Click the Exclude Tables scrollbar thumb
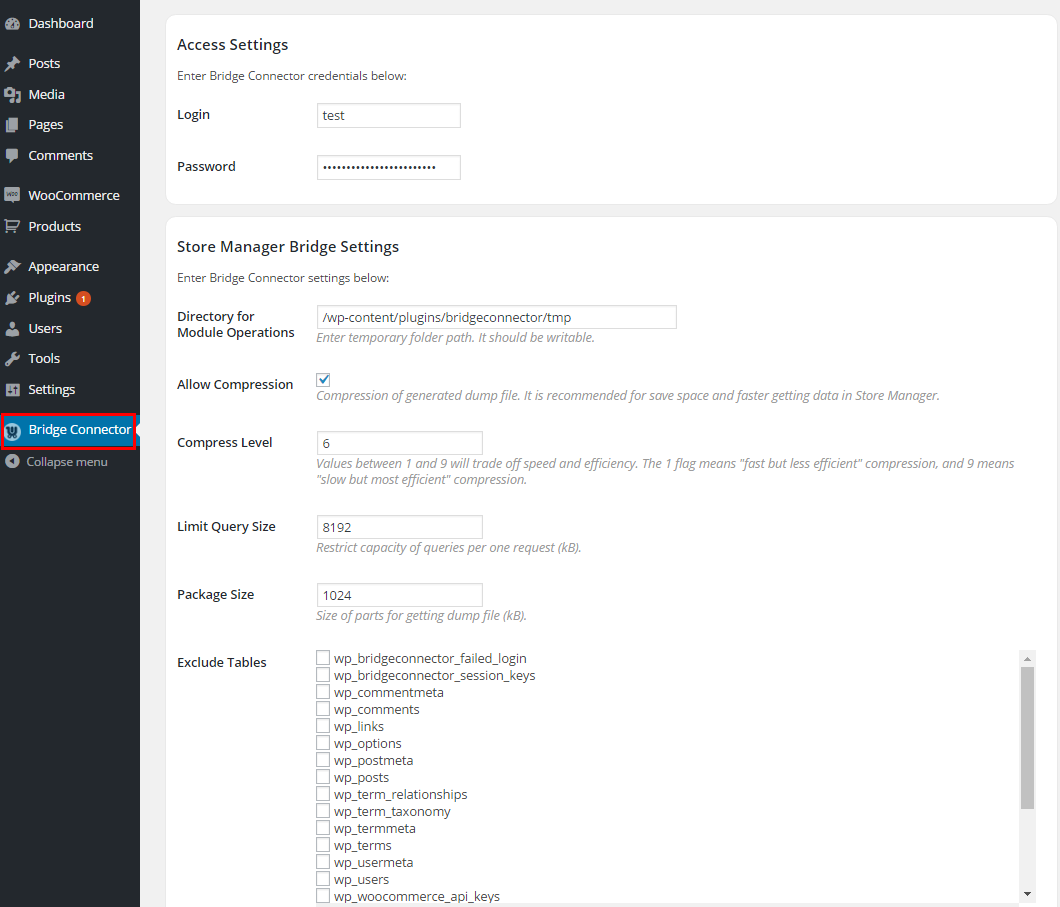1060x907 pixels. tap(1028, 738)
